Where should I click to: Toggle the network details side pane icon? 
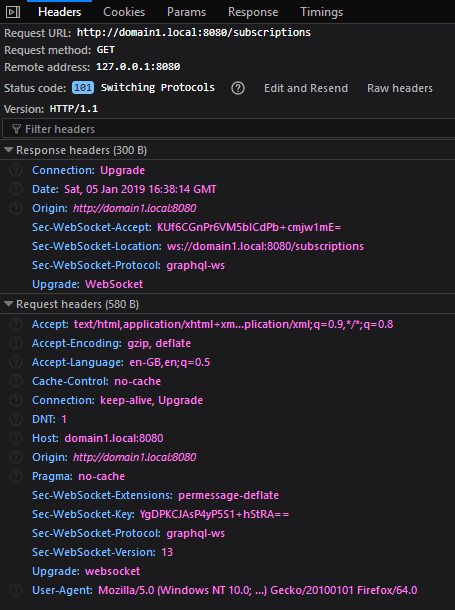click(x=12, y=12)
